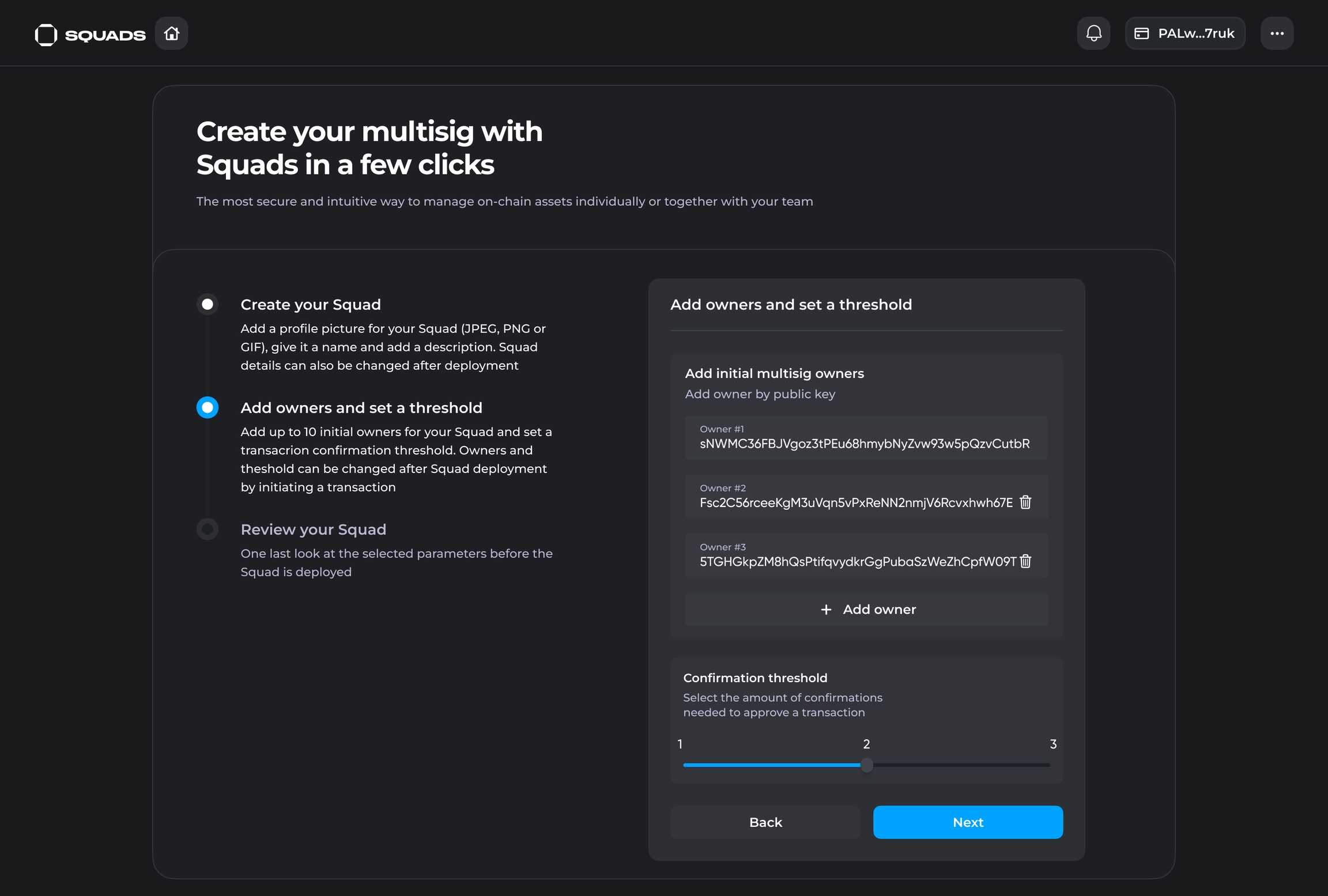Click the Squads logo in header
1328x896 pixels.
90,34
